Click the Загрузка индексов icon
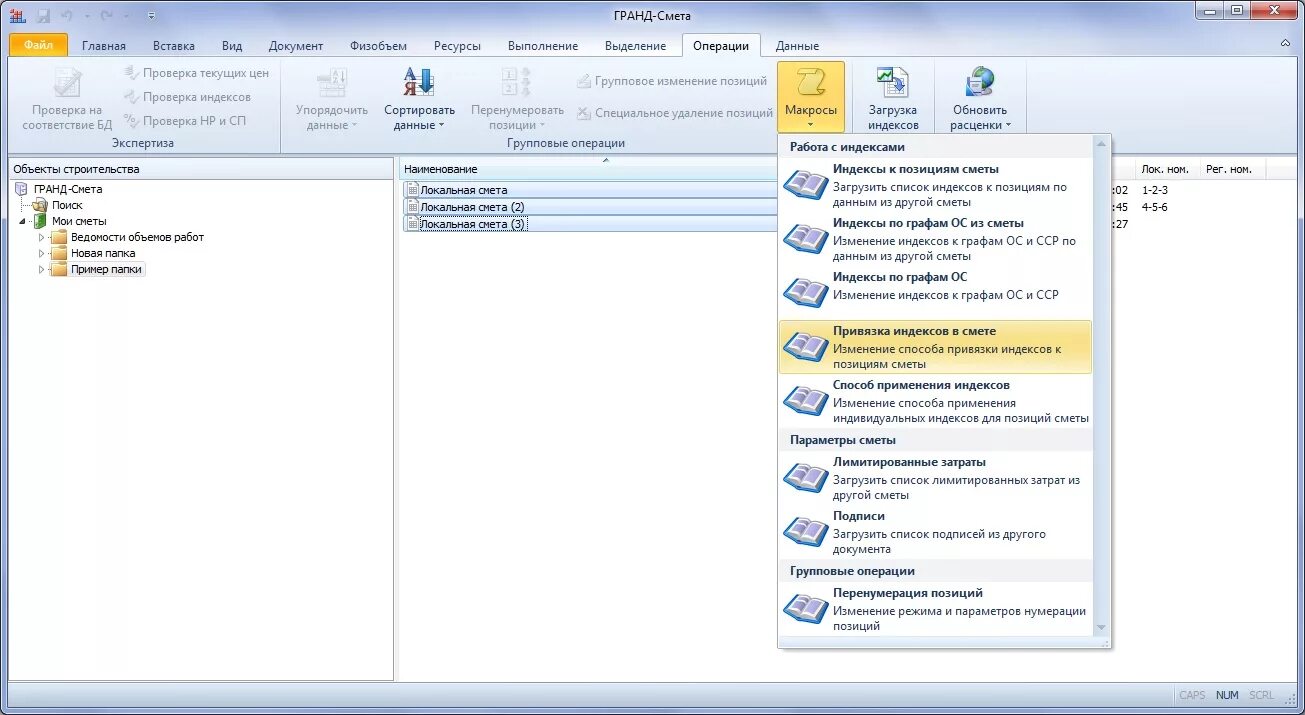Image resolution: width=1305 pixels, height=715 pixels. pos(893,82)
